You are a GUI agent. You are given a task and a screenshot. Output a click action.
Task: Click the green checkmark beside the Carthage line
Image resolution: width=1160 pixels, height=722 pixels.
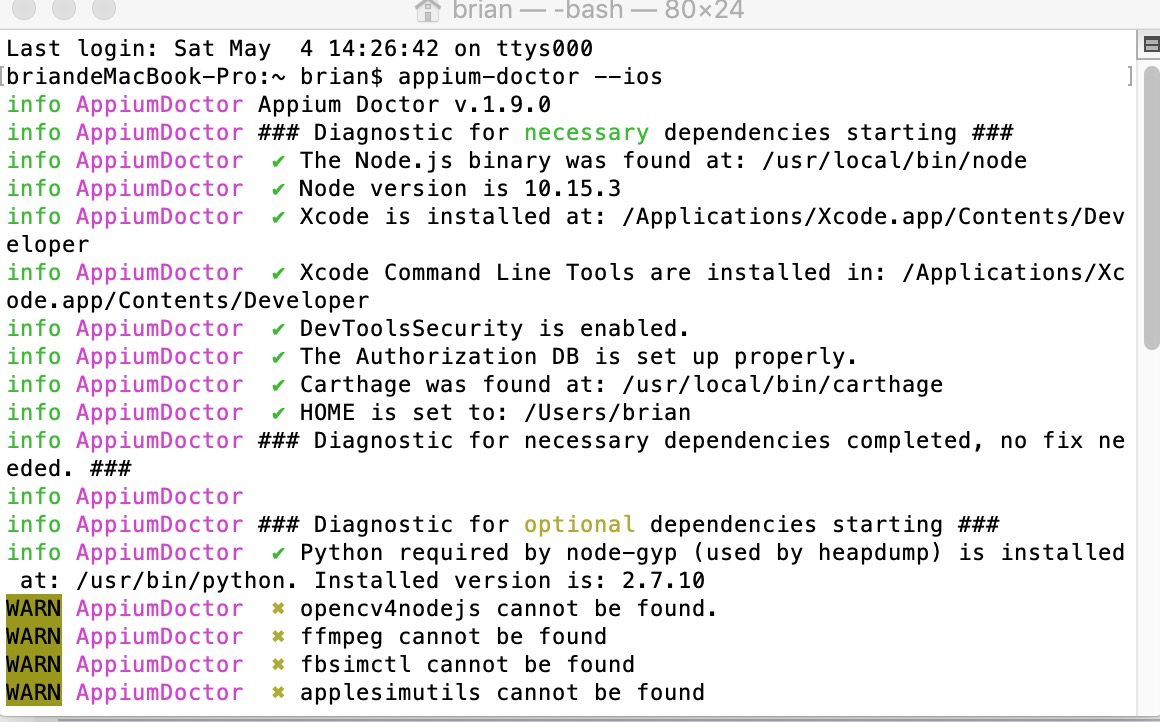click(x=277, y=384)
